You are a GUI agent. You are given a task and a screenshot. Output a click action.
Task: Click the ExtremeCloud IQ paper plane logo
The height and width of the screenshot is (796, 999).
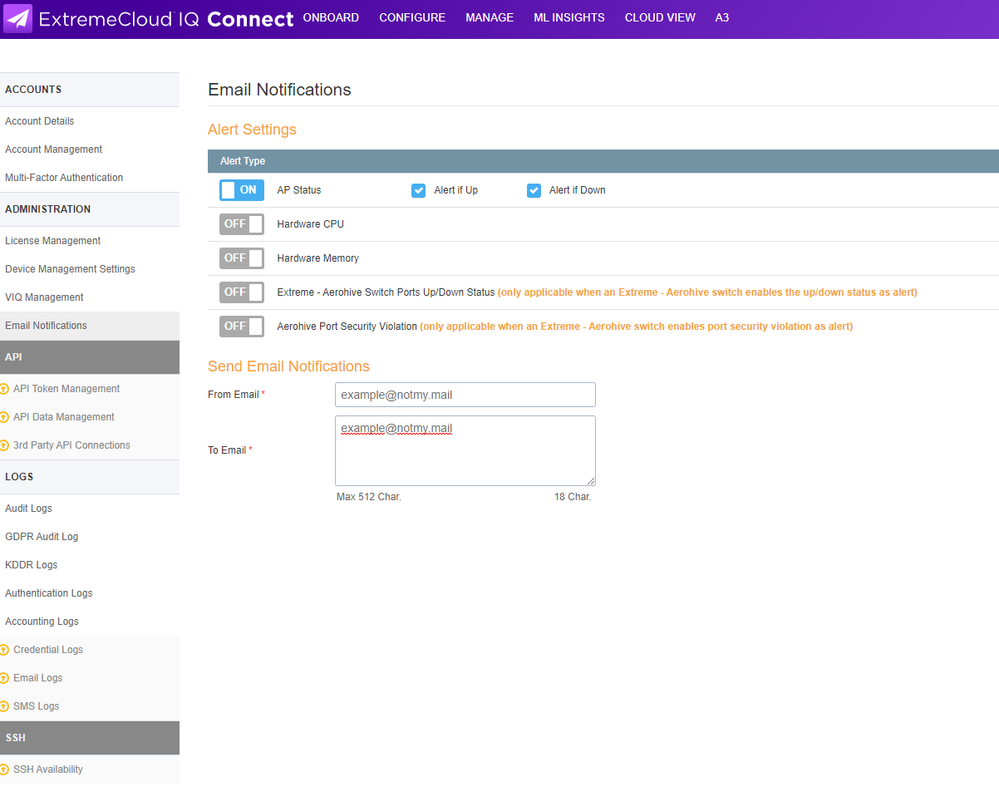(x=19, y=19)
